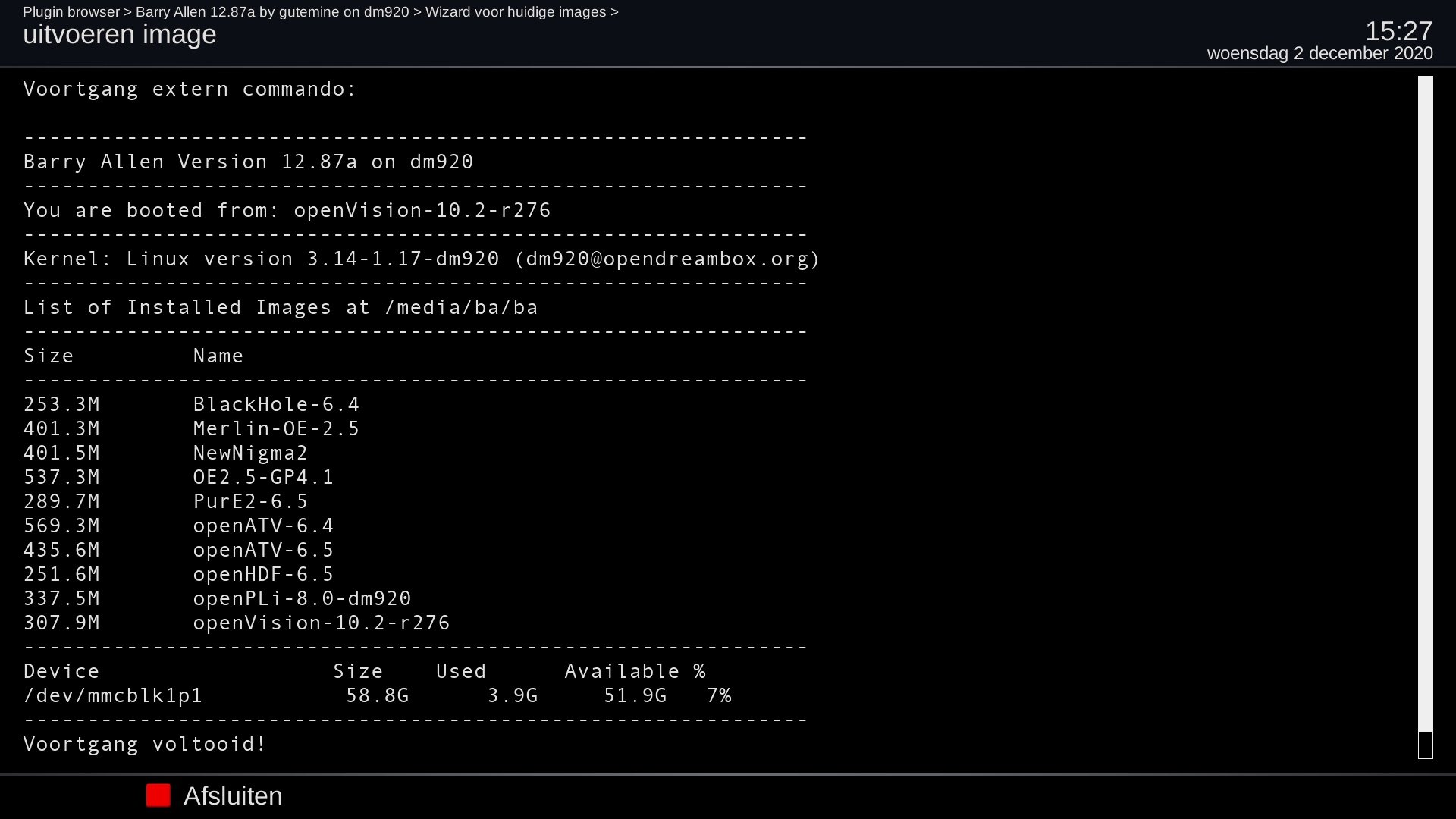The height and width of the screenshot is (819, 1456).
Task: Click the BlackHole-6.4 entry
Action: [276, 404]
